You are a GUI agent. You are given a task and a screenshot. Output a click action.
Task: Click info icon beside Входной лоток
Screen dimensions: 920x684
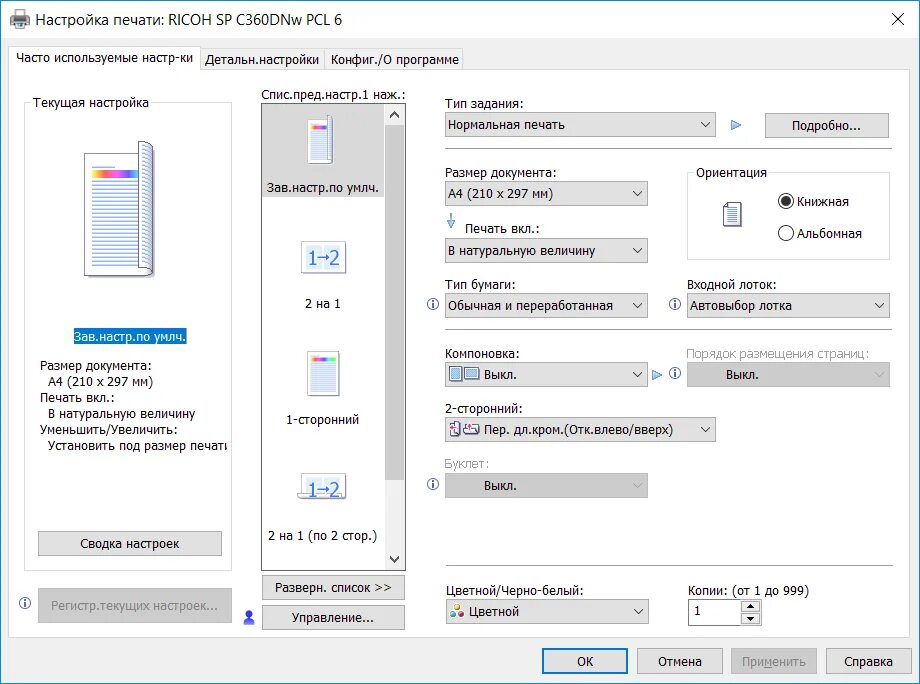point(675,304)
